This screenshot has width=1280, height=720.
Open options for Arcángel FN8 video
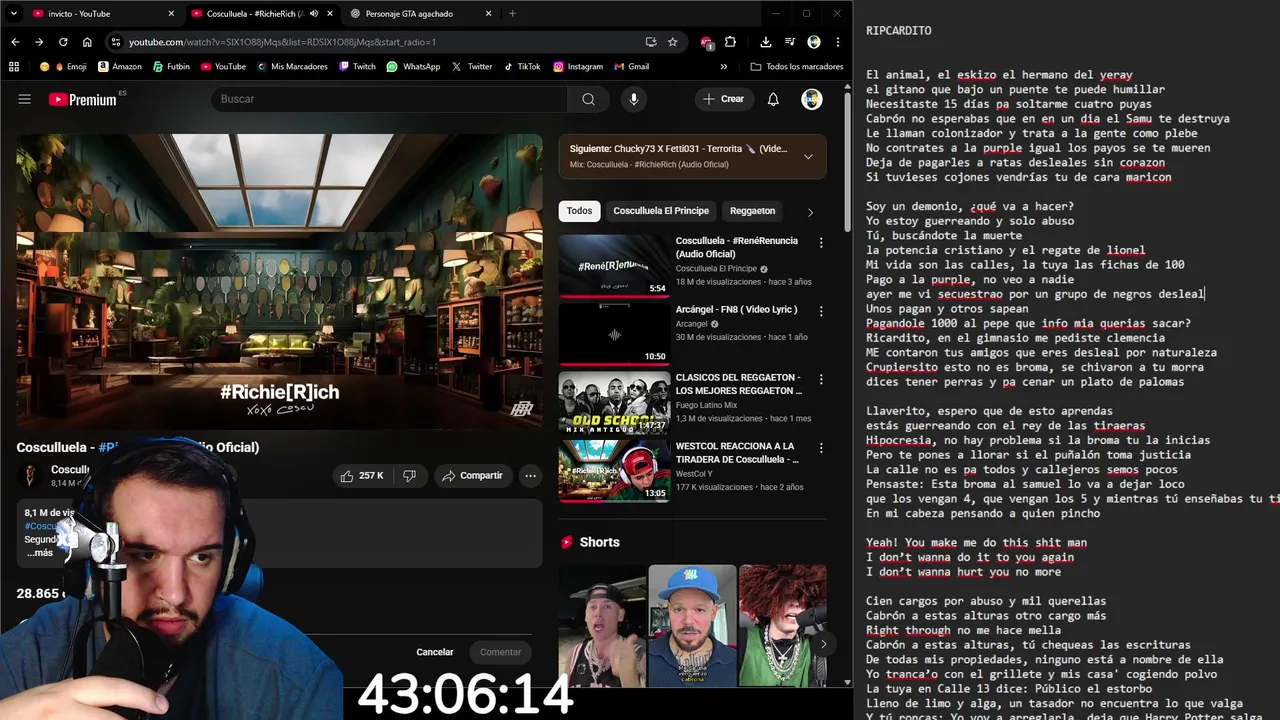pos(821,311)
